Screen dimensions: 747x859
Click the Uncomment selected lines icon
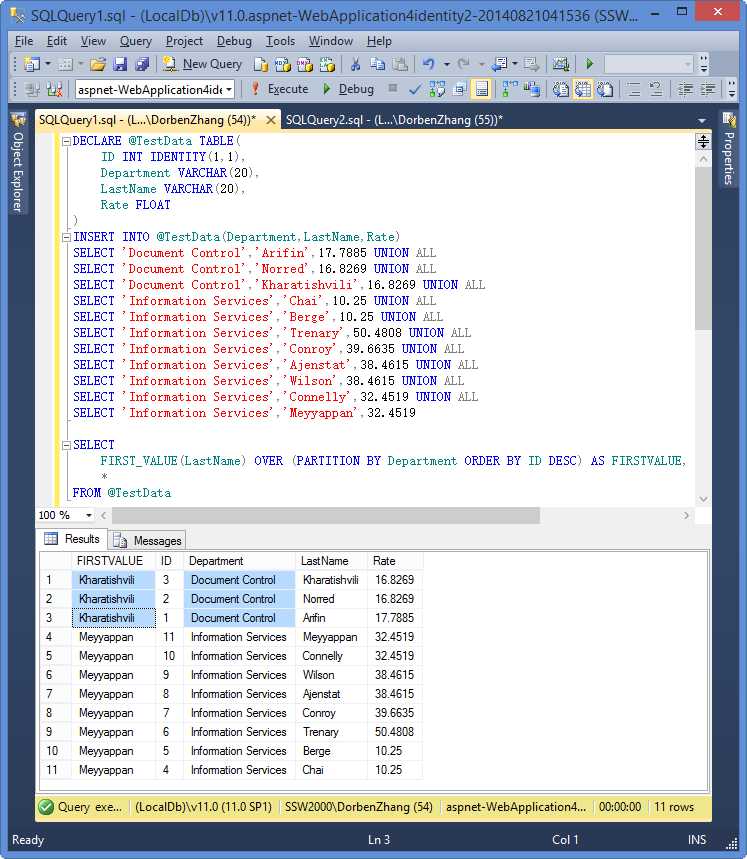(656, 89)
